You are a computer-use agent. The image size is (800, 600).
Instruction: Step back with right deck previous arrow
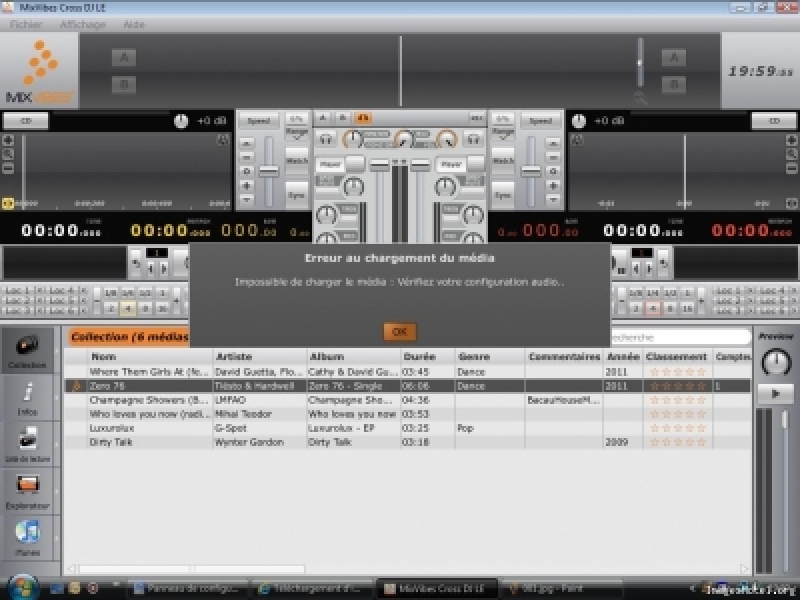(635, 268)
